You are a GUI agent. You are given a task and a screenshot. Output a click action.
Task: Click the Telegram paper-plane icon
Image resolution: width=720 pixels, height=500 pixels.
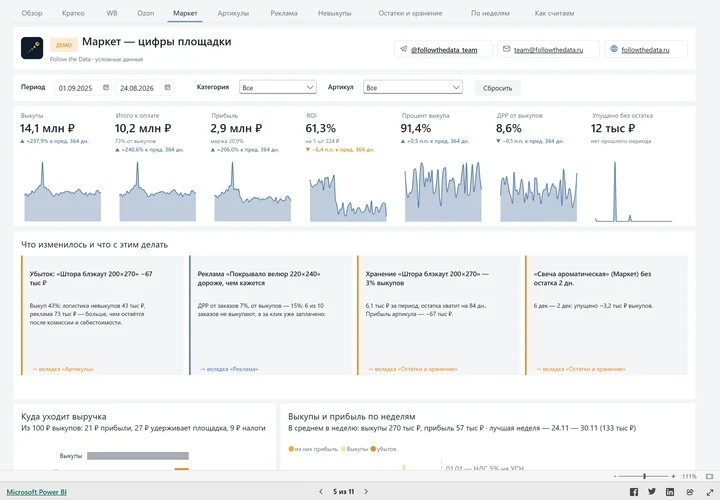pos(403,49)
